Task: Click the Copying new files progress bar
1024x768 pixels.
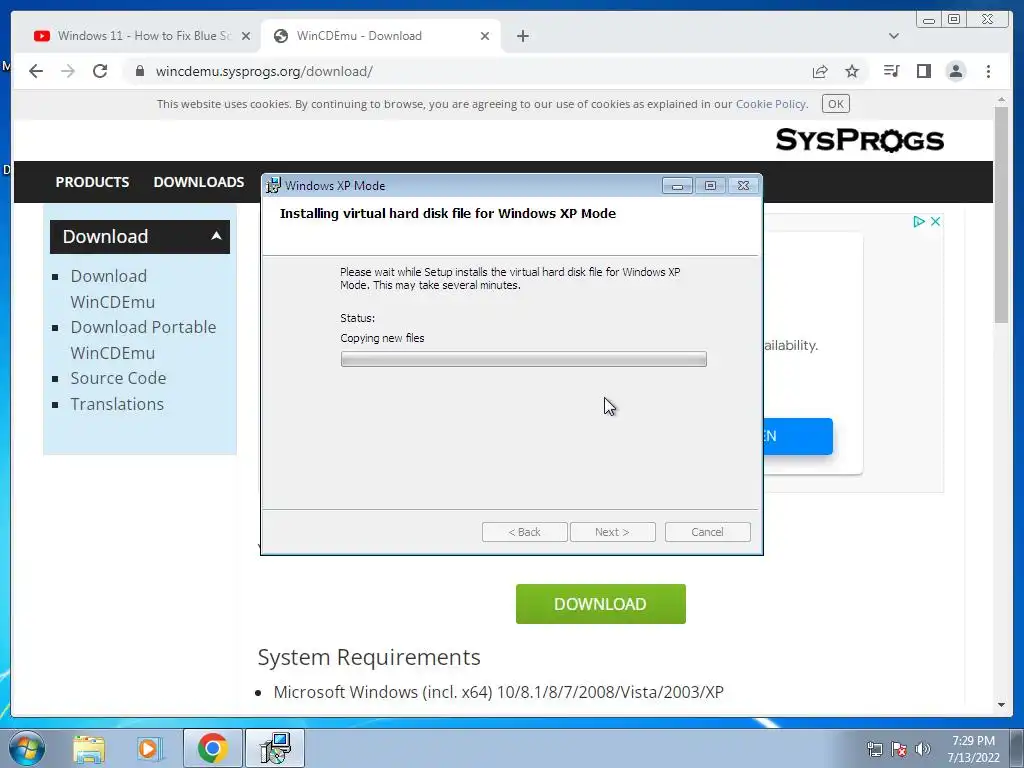Action: click(523, 359)
